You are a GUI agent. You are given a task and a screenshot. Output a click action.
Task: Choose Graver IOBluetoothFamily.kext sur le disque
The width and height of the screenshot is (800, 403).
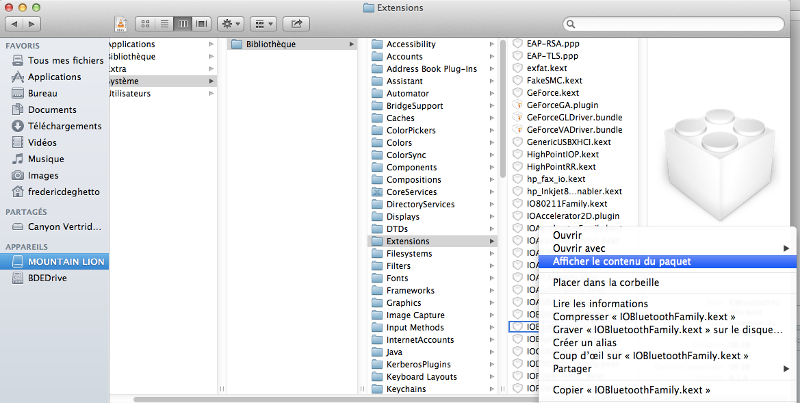pyautogui.click(x=669, y=330)
